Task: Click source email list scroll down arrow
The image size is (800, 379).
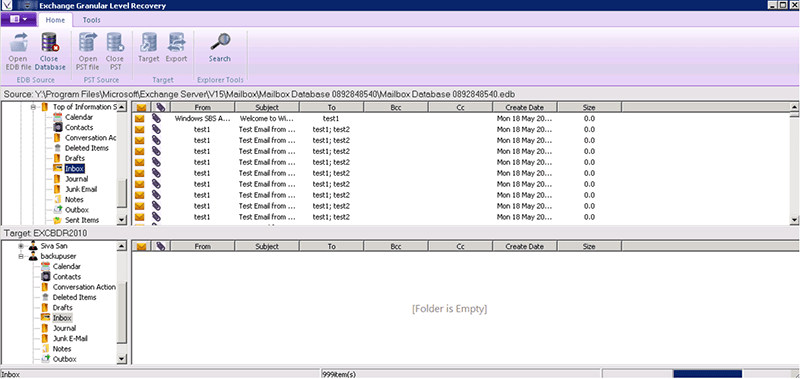Action: [x=794, y=220]
